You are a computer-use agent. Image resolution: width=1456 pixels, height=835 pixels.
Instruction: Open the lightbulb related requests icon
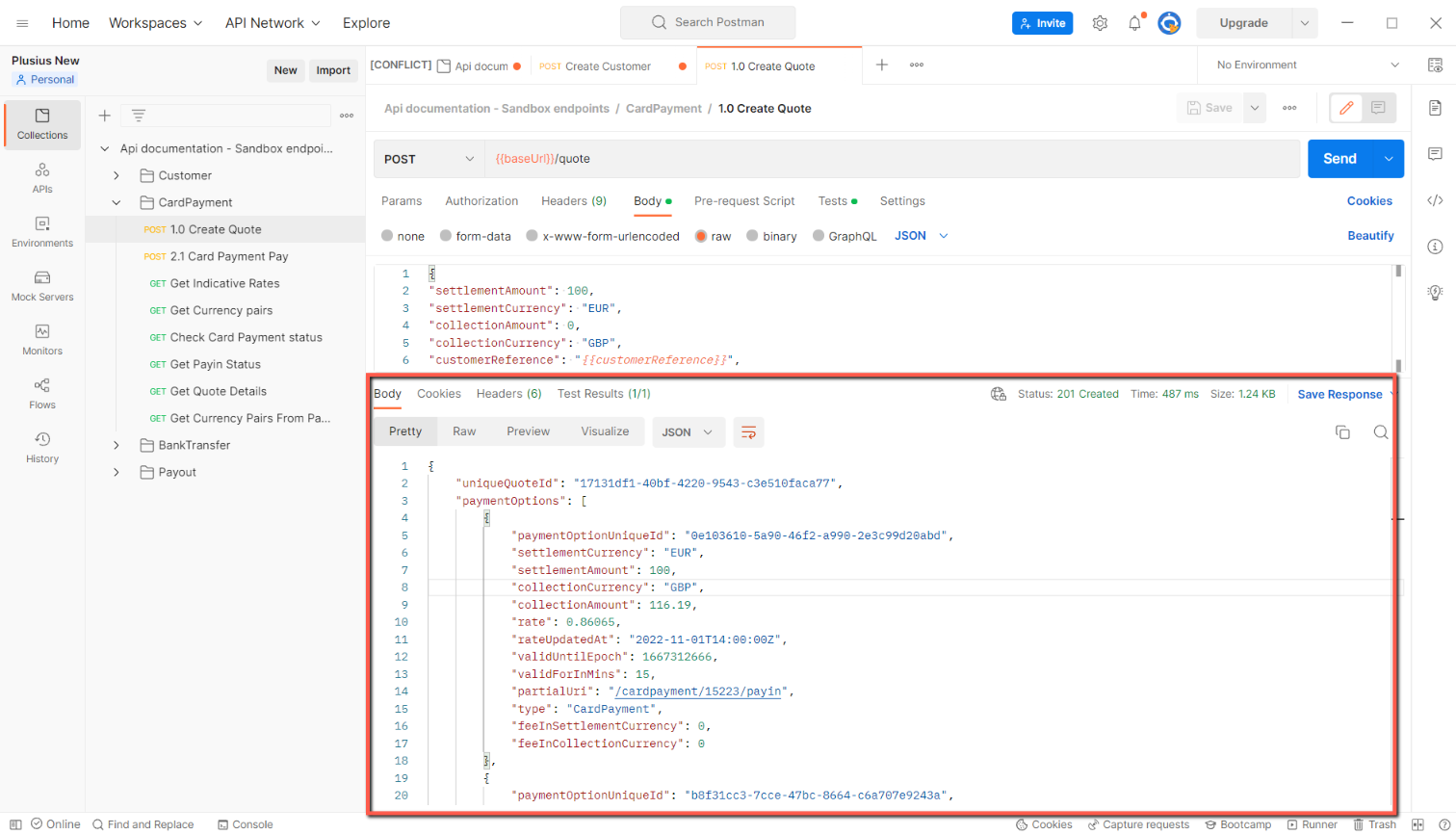click(x=1435, y=292)
